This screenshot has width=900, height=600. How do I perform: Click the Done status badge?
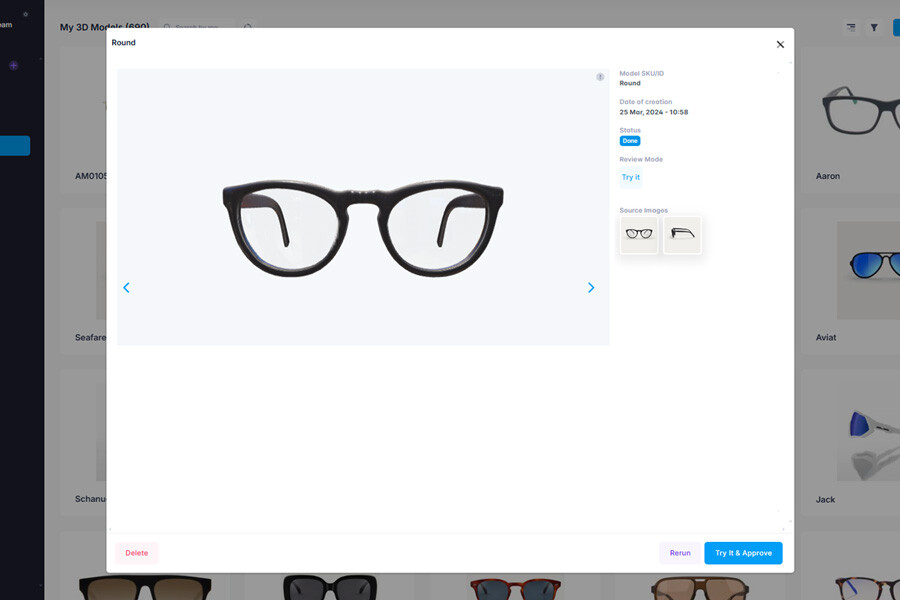[629, 141]
